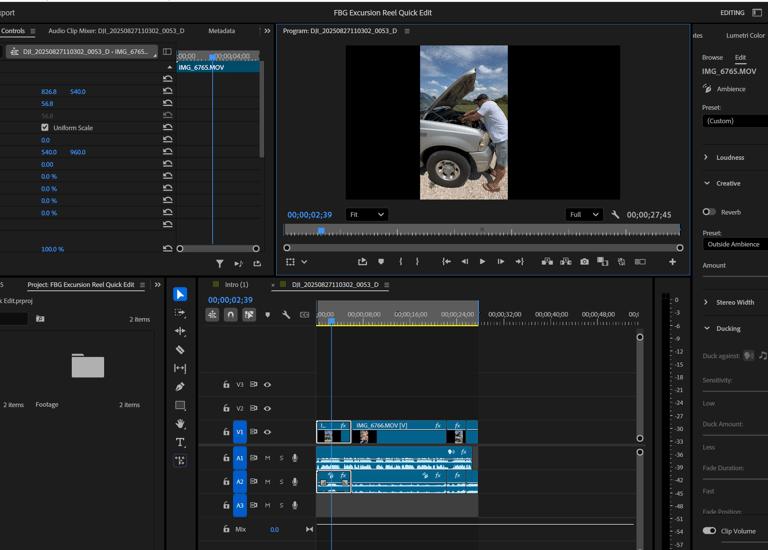Select the Hand tool

coord(180,424)
